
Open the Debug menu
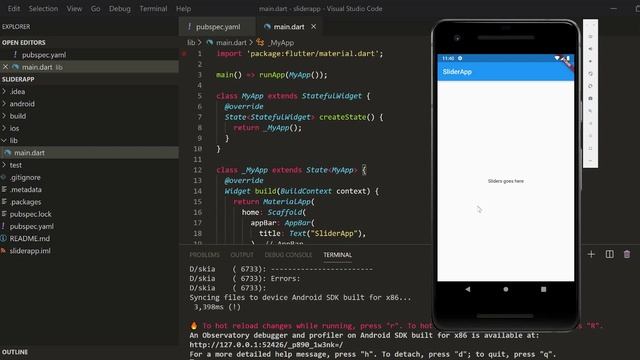point(120,9)
